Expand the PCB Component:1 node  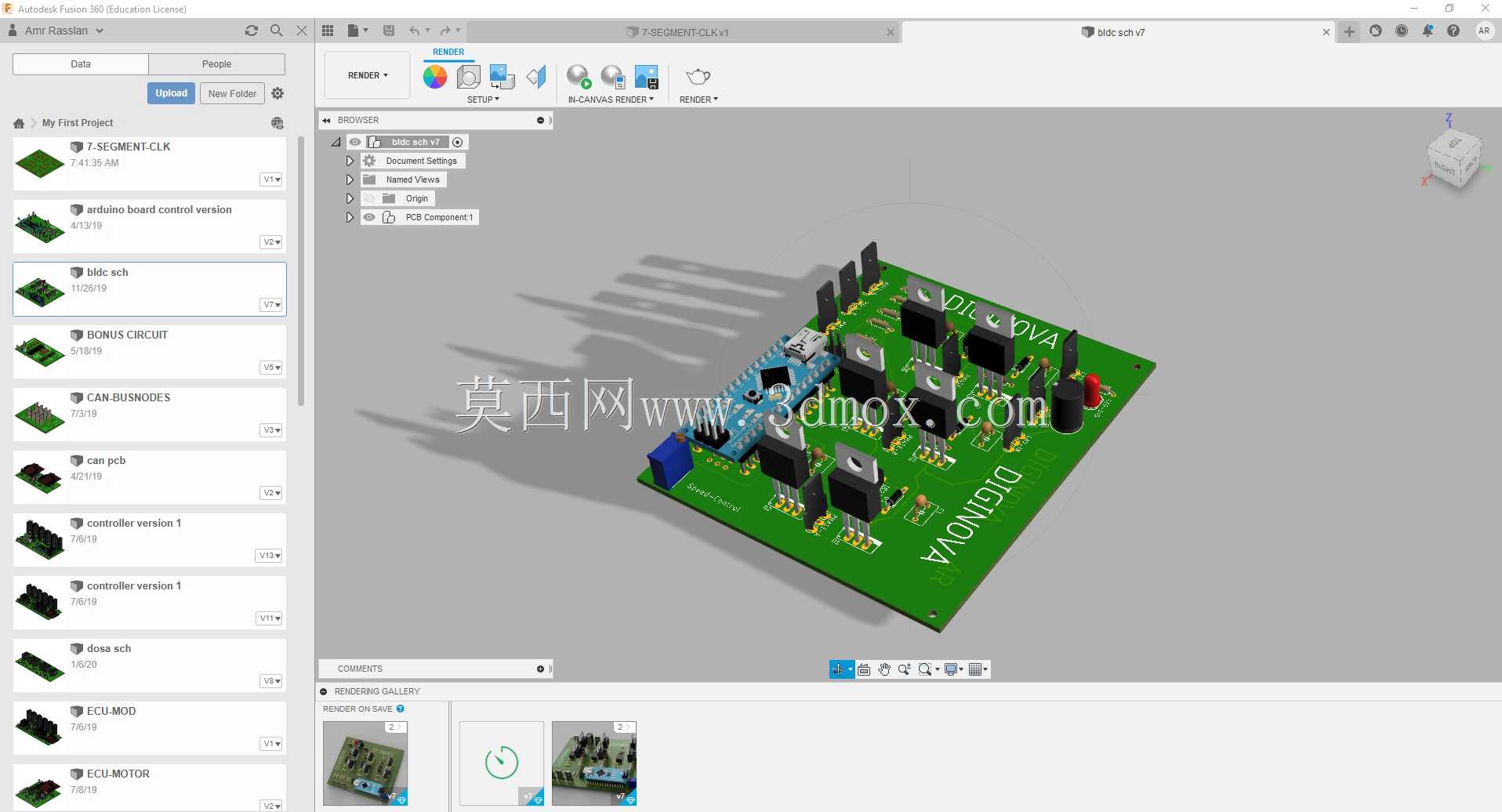[x=350, y=217]
